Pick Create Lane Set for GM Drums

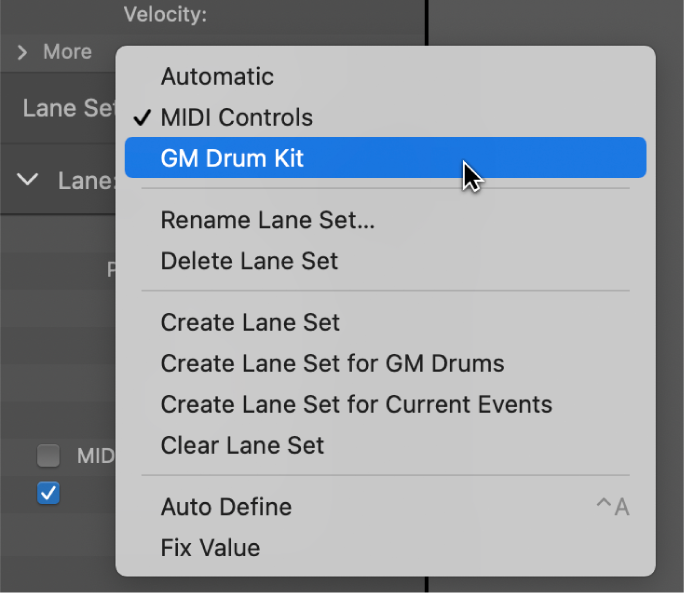tap(332, 364)
